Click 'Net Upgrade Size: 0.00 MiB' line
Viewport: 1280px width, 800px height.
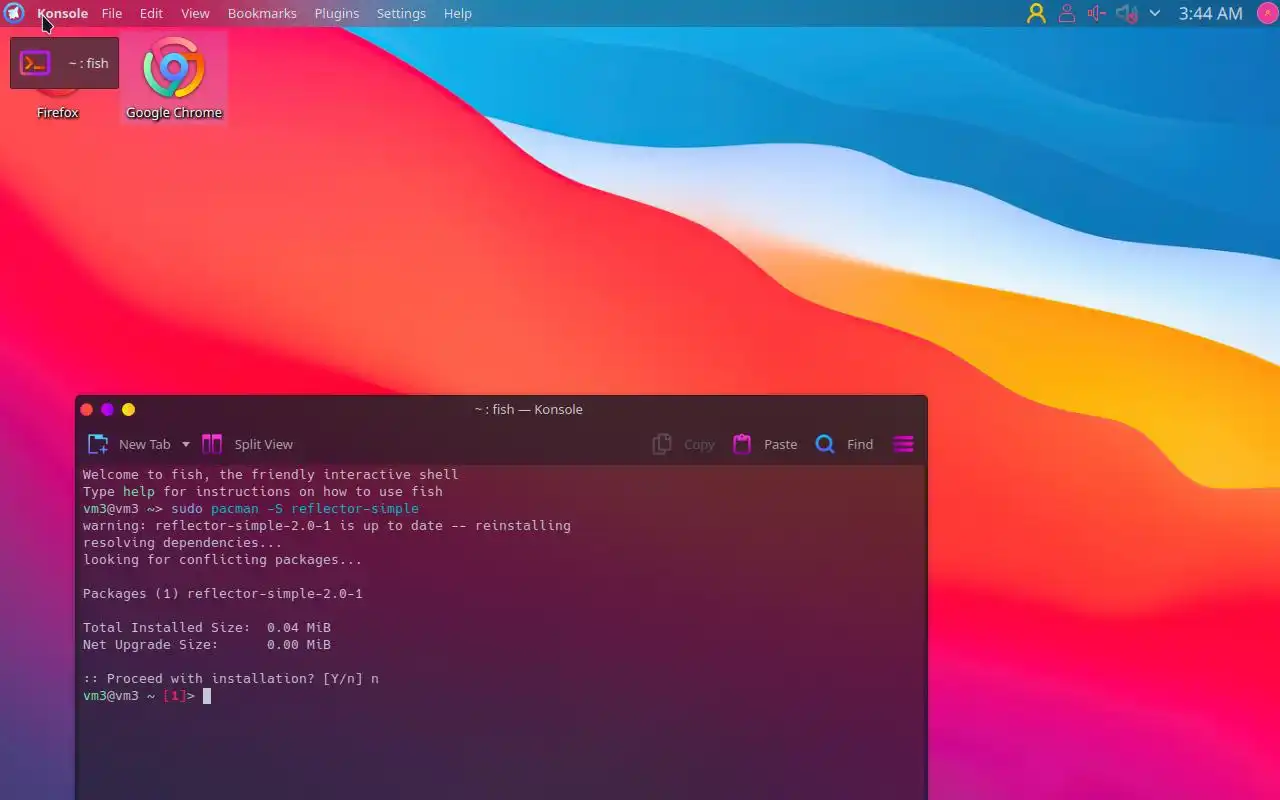click(207, 645)
